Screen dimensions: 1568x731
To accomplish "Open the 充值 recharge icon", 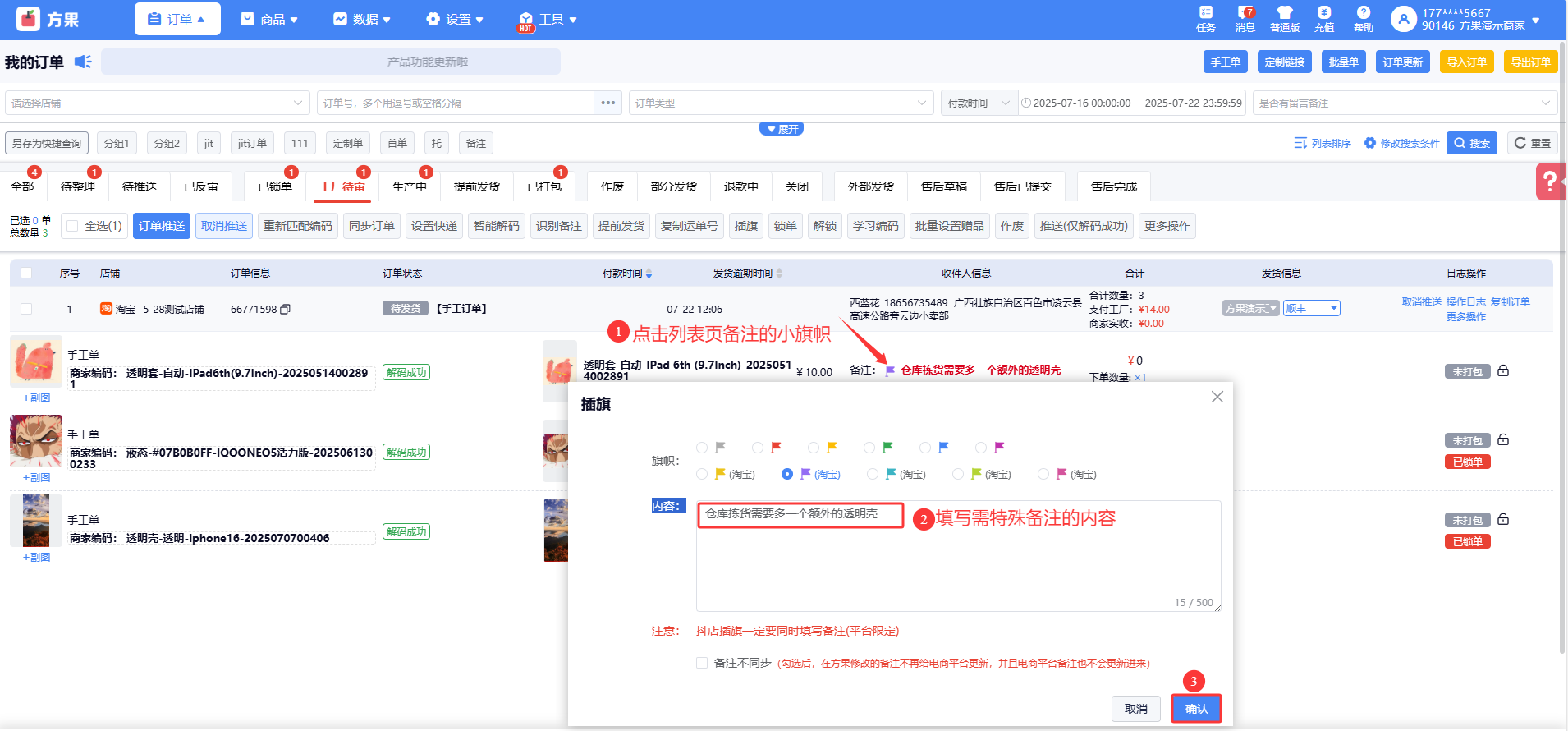I will [x=1323, y=18].
